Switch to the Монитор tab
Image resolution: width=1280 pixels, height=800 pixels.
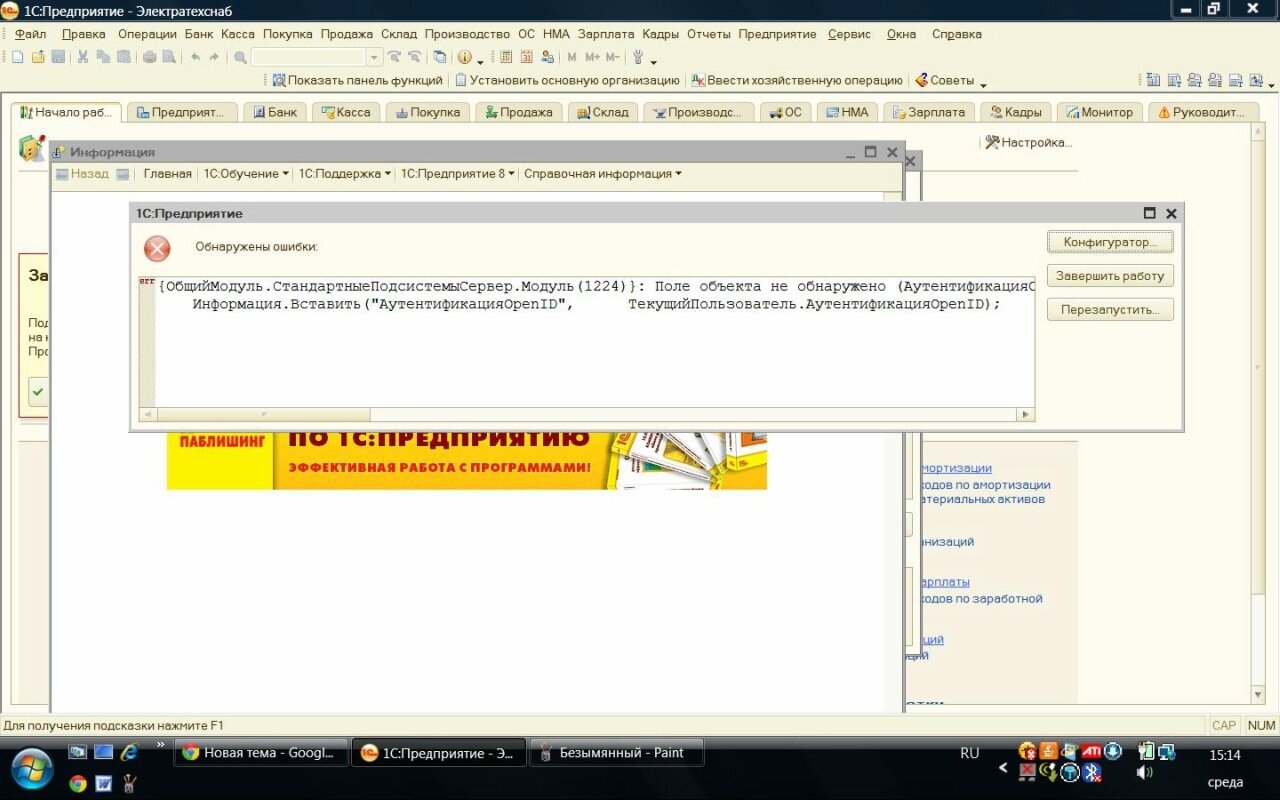[1099, 112]
